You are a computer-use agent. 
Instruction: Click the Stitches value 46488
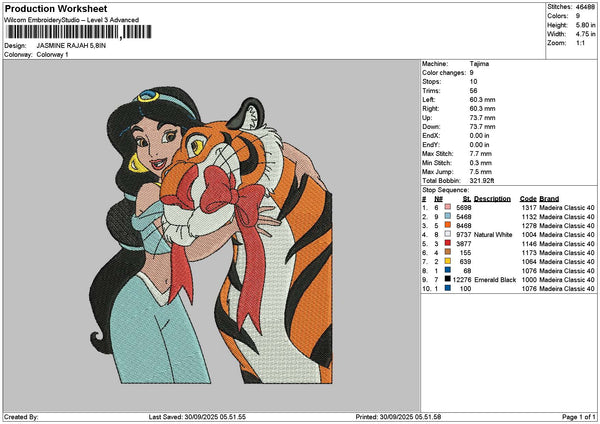click(585, 7)
